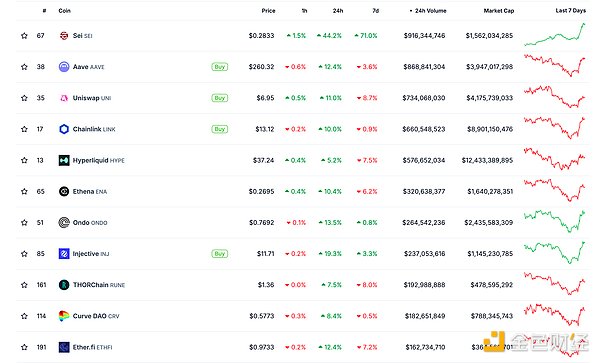Click the Buy button for Aave
Screen dimensions: 600x363
220,67
